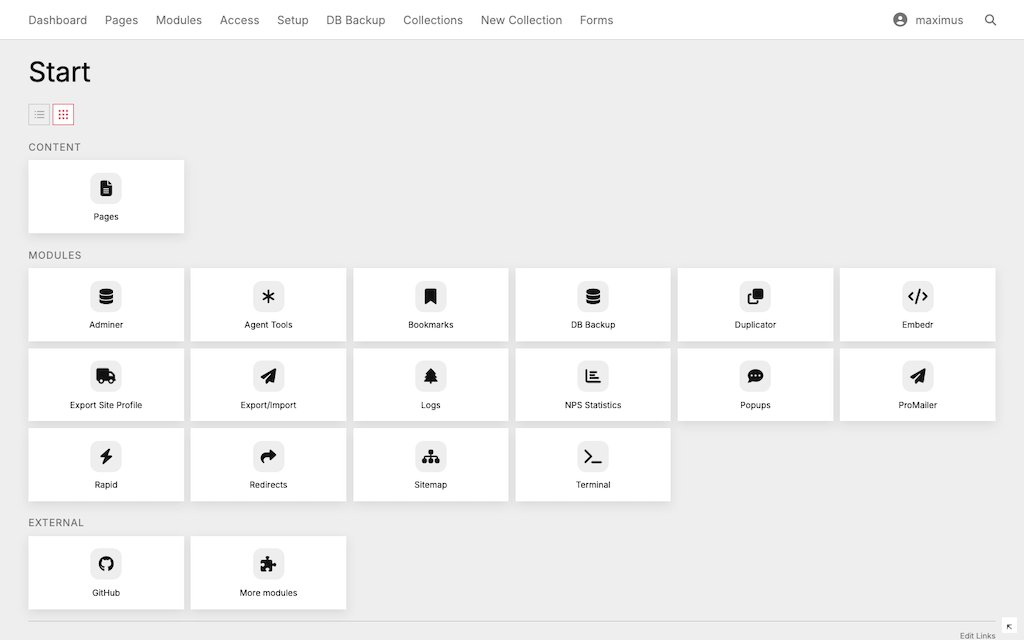Open the Adminer database module icon
Screen dimensions: 1024x640
pos(106,297)
